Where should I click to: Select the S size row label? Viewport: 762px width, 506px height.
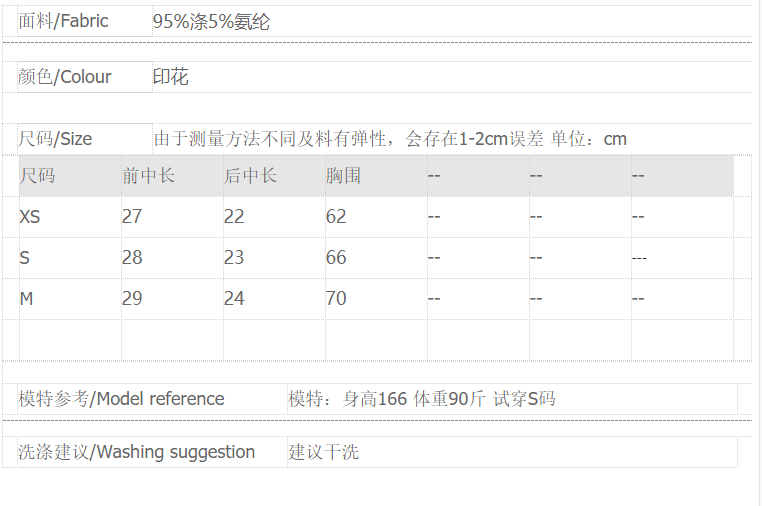click(25, 258)
